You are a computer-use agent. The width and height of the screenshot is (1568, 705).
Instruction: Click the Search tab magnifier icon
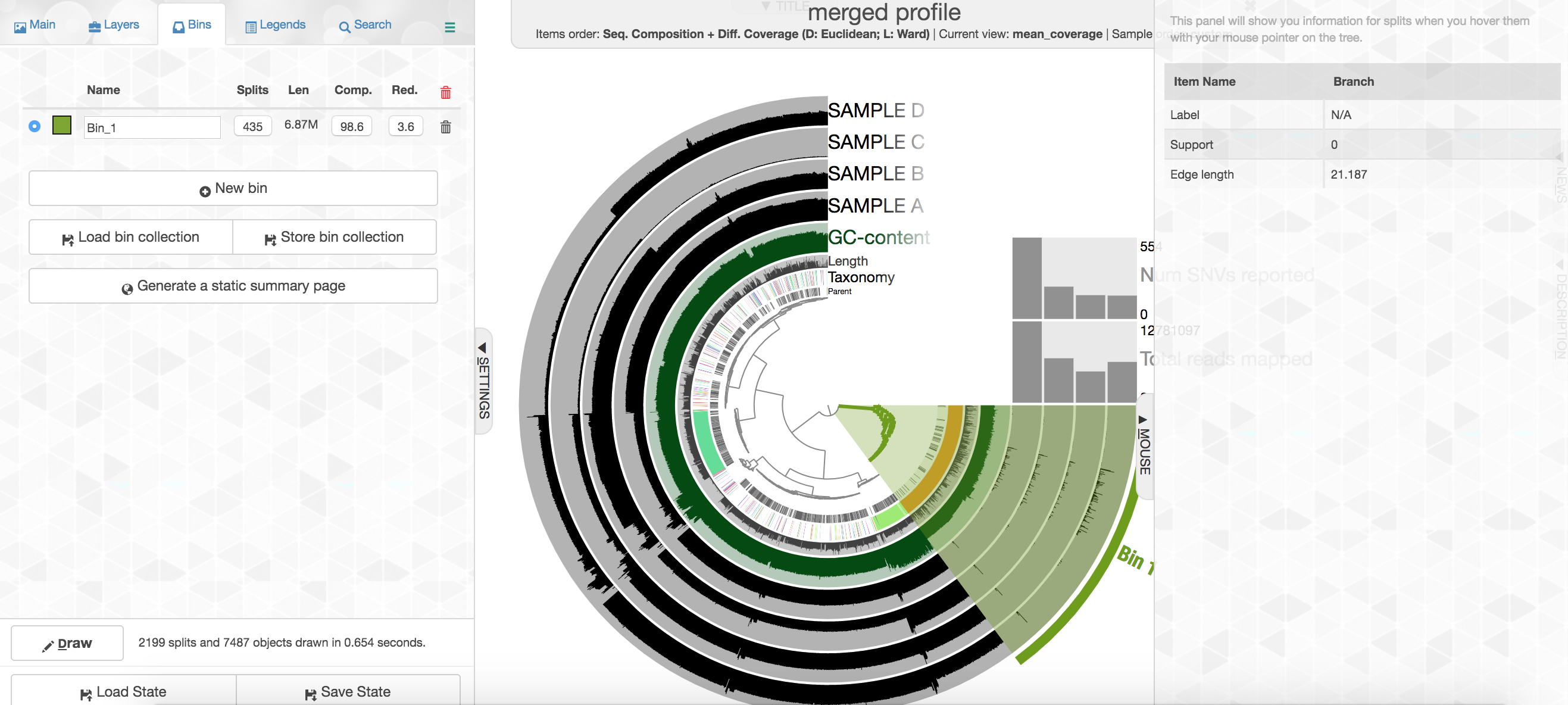[345, 27]
